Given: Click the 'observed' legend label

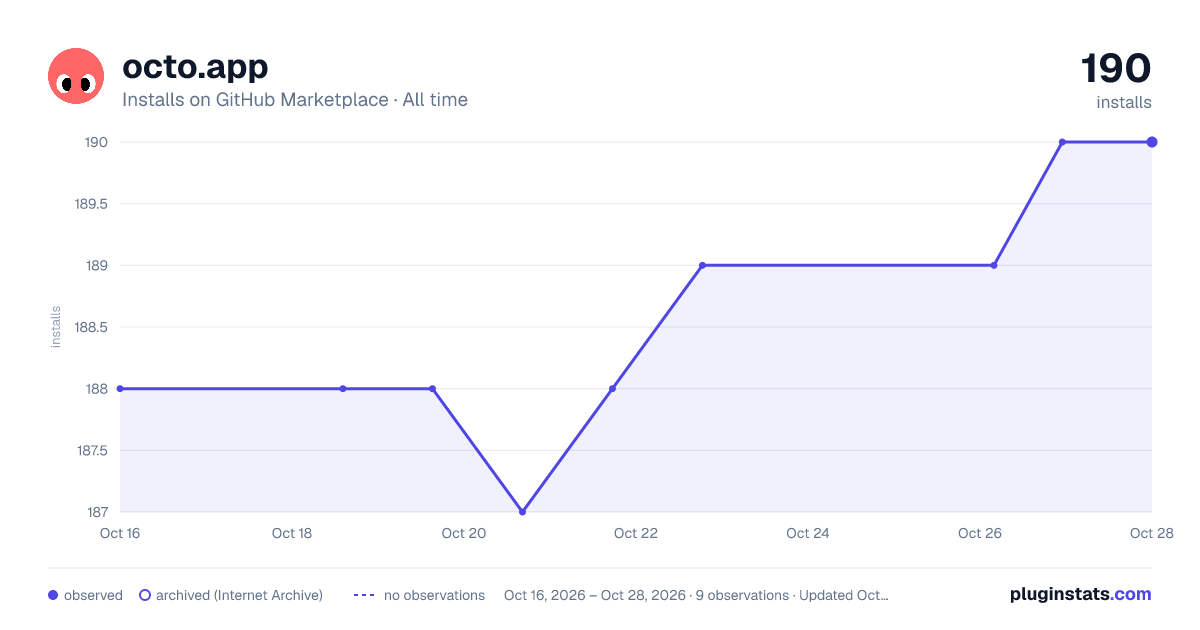Looking at the screenshot, I should (x=93, y=595).
